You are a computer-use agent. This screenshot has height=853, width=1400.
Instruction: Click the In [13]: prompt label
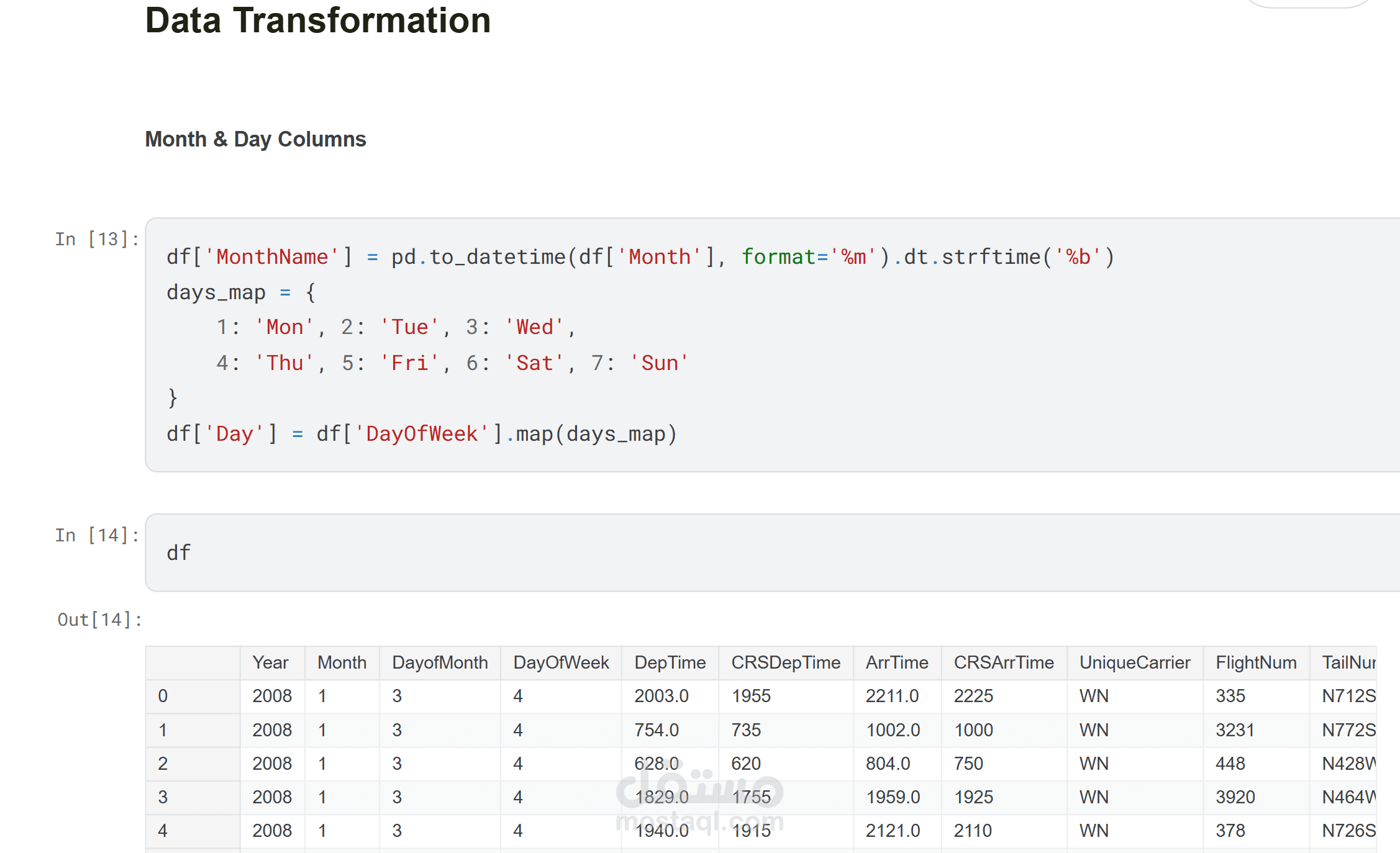point(97,239)
